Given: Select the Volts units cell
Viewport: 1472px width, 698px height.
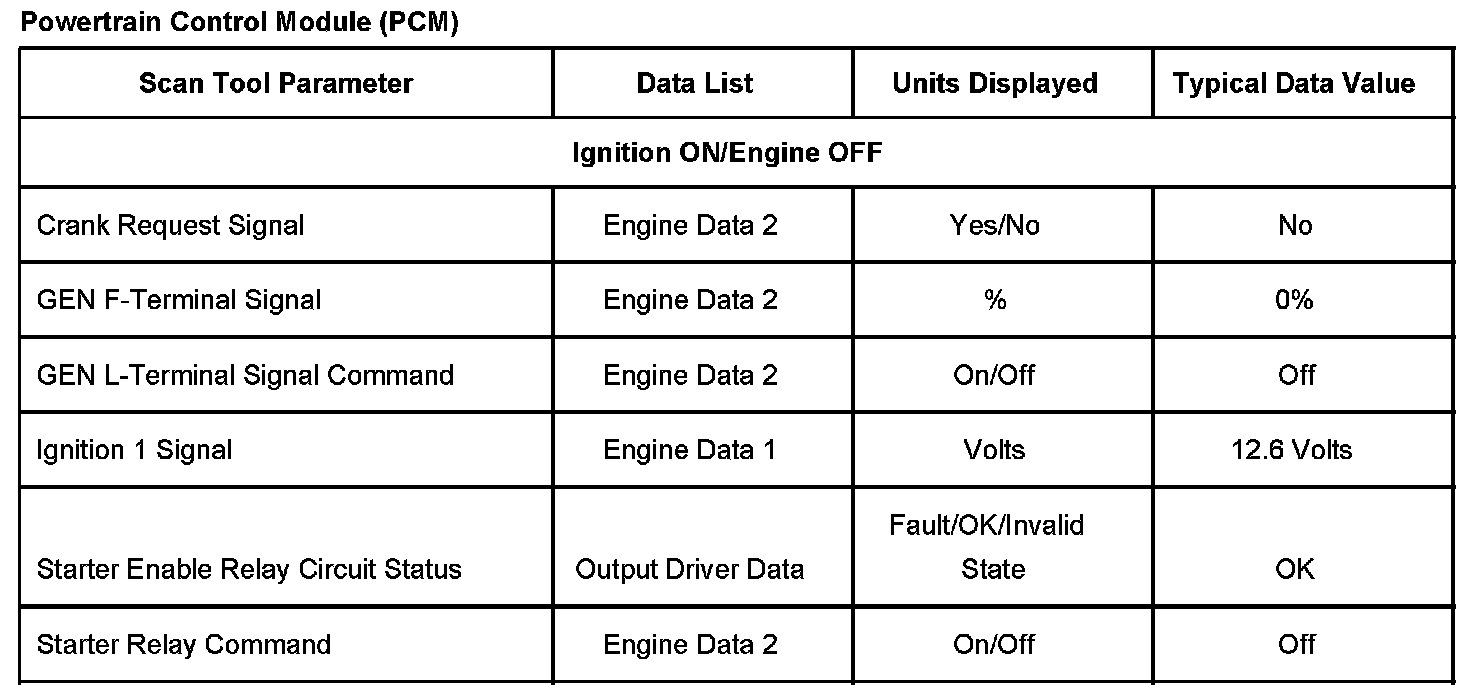Looking at the screenshot, I should (x=995, y=450).
